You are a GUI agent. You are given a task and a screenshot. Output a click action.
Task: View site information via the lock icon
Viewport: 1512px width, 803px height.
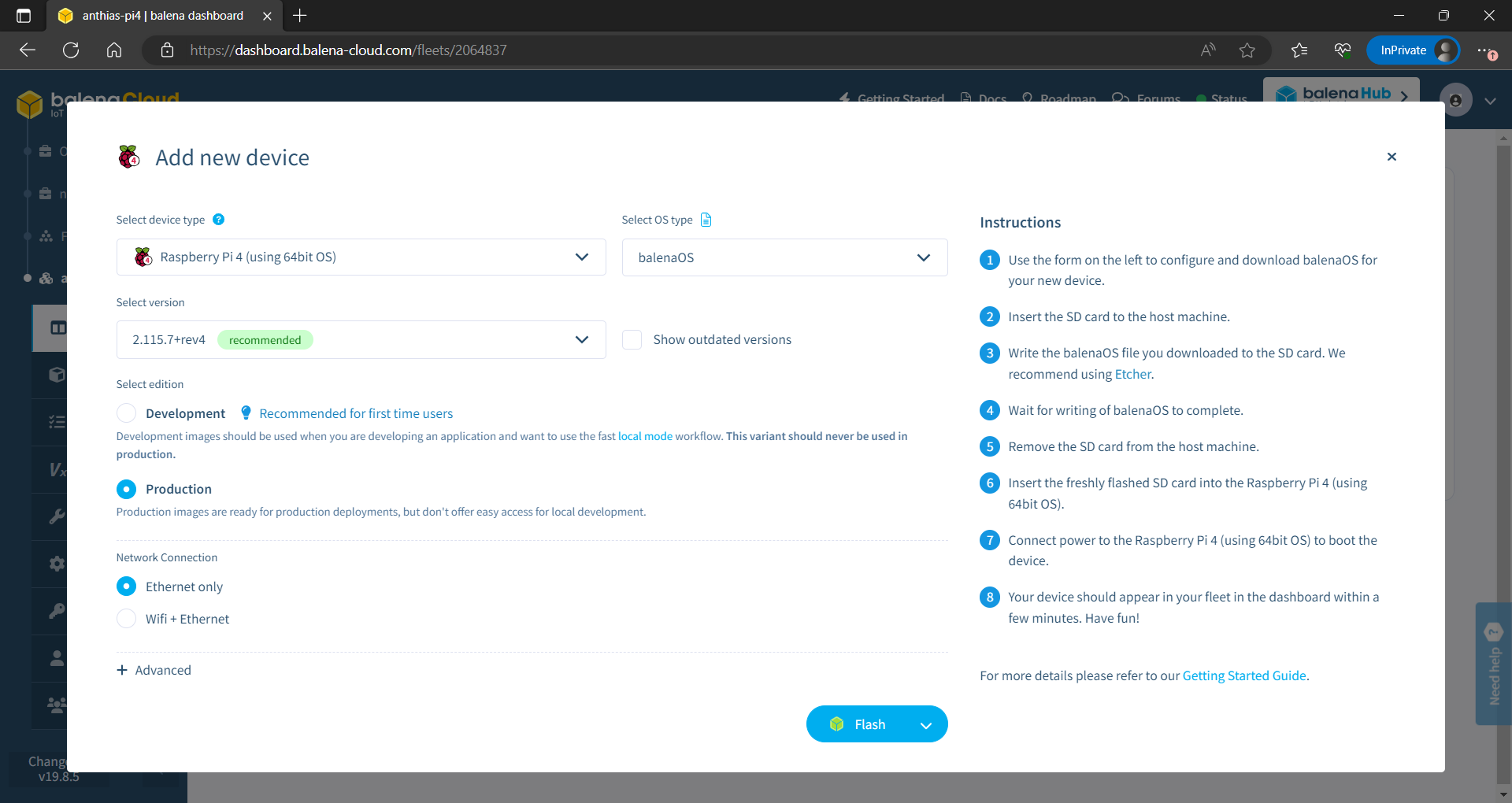[x=167, y=50]
